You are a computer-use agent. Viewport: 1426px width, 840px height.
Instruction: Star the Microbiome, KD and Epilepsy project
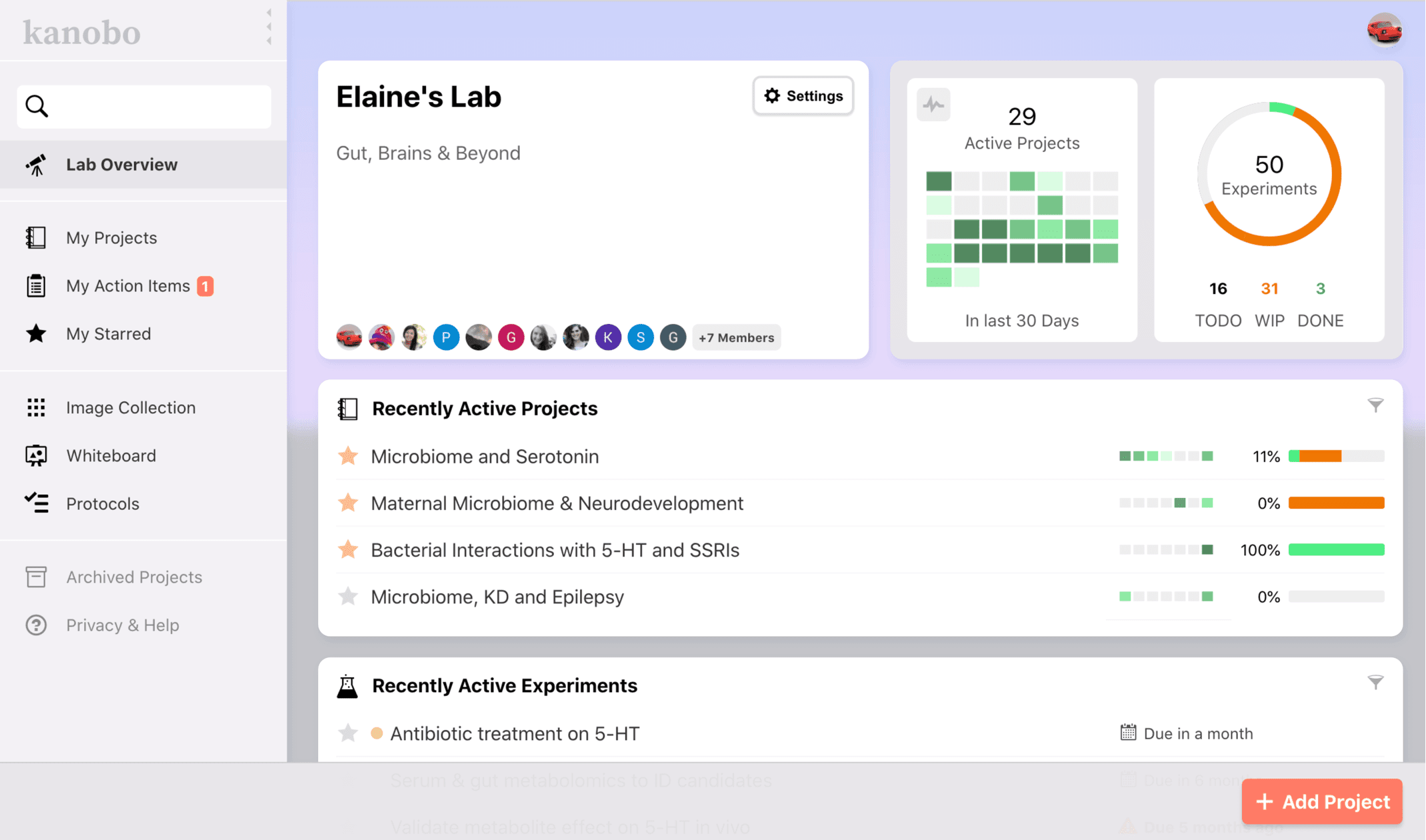[348, 597]
